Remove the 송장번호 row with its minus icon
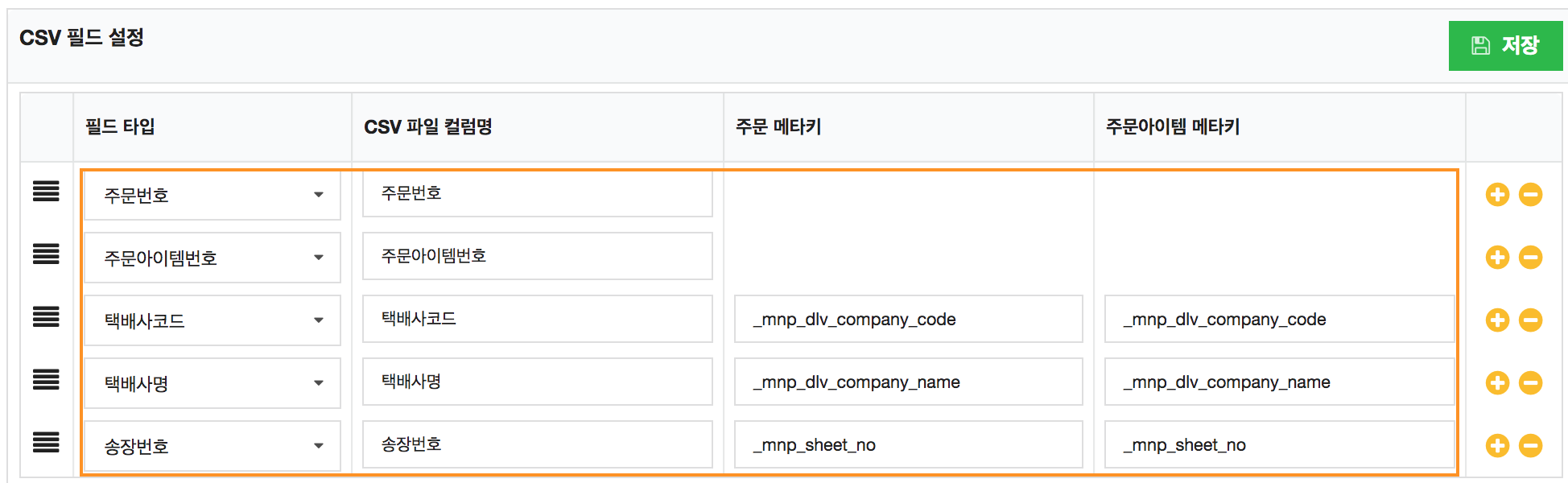 tap(1530, 446)
